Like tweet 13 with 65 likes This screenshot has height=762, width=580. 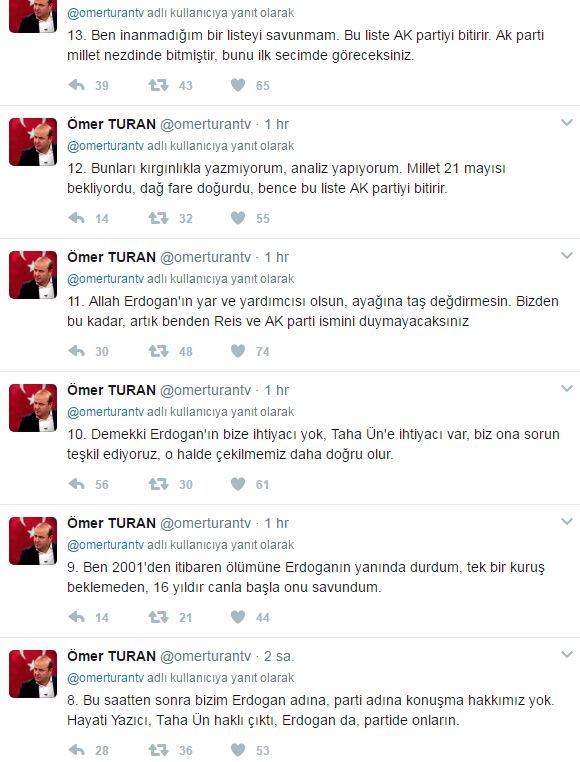(238, 86)
